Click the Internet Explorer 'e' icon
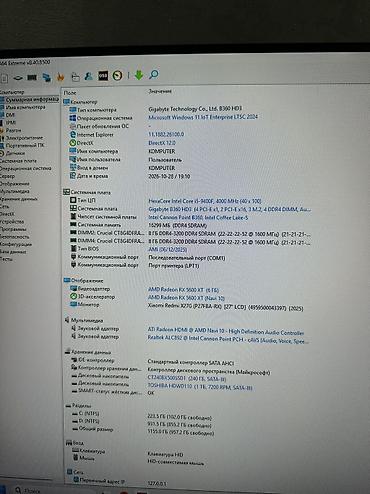This screenshot has width=370, height=494. click(x=72, y=134)
